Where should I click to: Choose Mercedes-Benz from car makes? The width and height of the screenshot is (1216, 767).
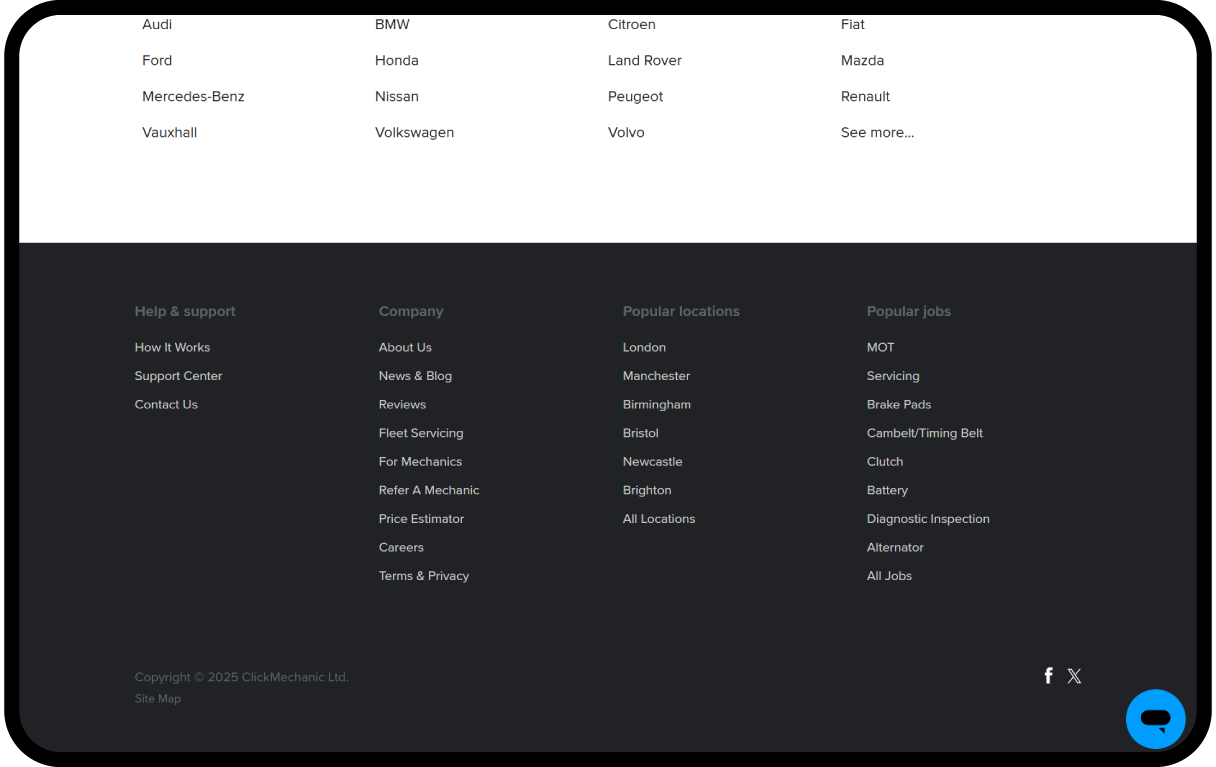tap(193, 96)
